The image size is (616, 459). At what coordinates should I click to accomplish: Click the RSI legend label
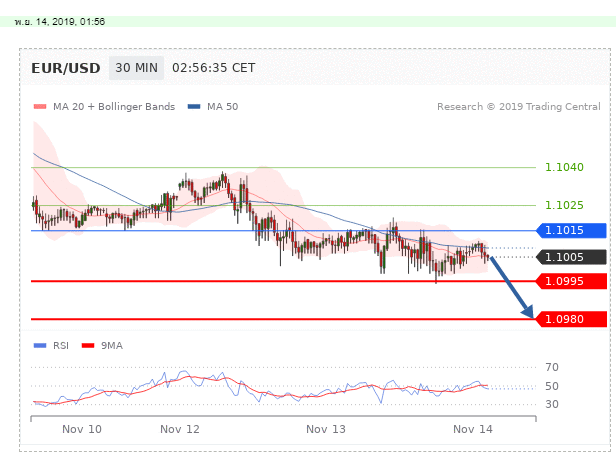(61, 346)
